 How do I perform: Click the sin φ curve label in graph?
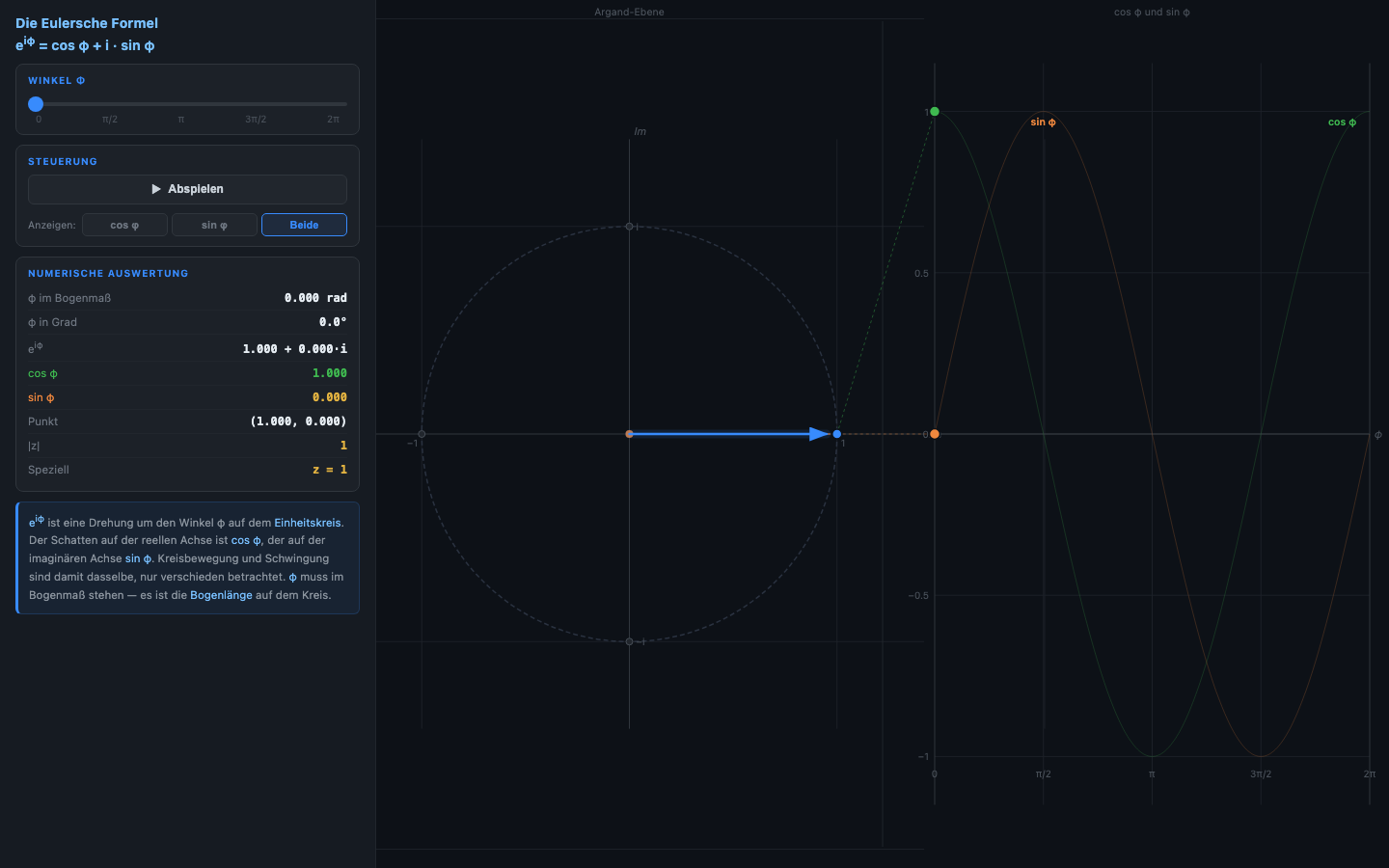pos(1043,122)
